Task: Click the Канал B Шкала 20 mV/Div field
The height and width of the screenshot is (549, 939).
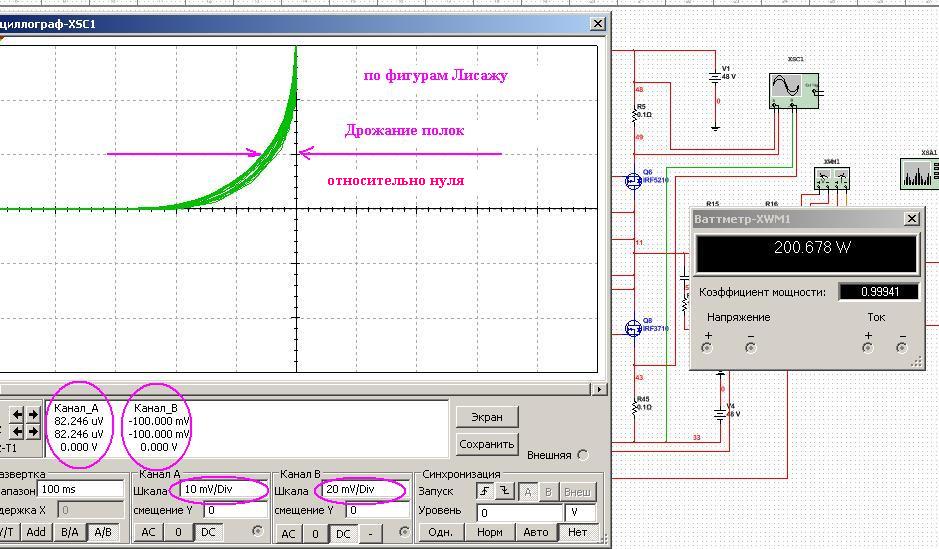Action: [x=365, y=490]
